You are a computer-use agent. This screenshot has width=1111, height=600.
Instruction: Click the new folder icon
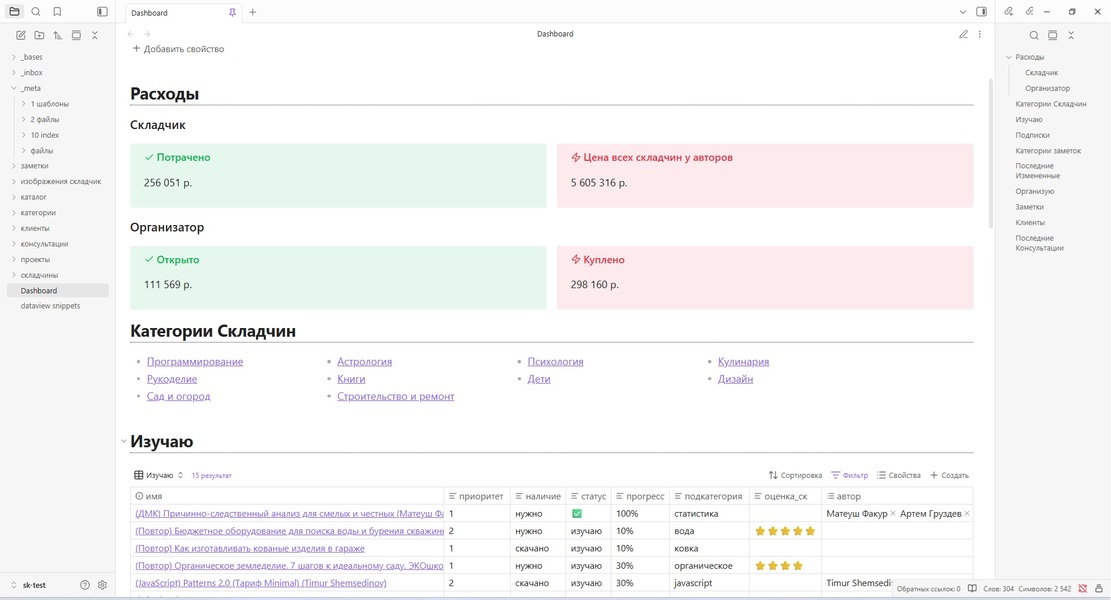[39, 35]
